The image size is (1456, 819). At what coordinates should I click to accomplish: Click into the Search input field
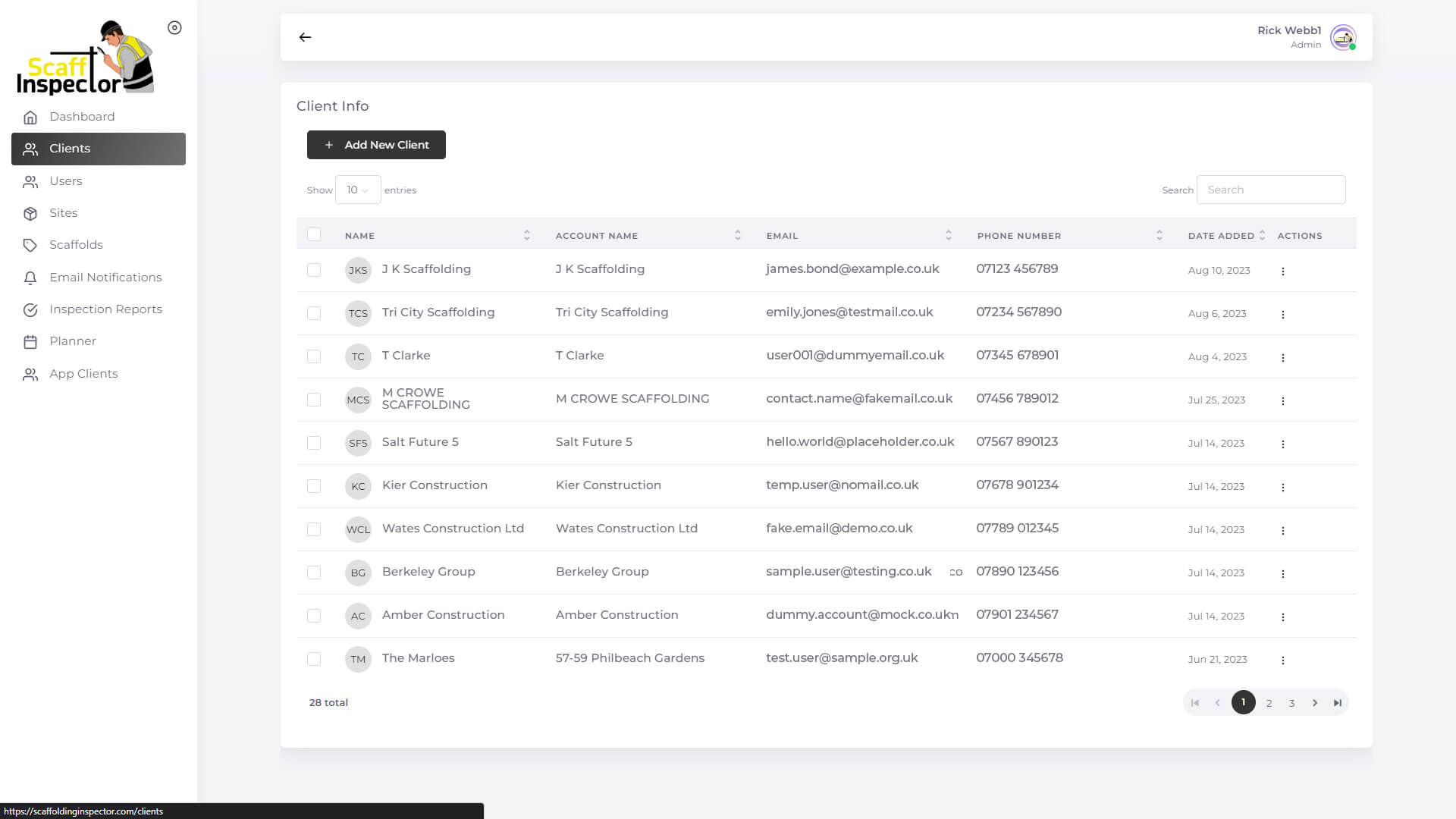1271,190
